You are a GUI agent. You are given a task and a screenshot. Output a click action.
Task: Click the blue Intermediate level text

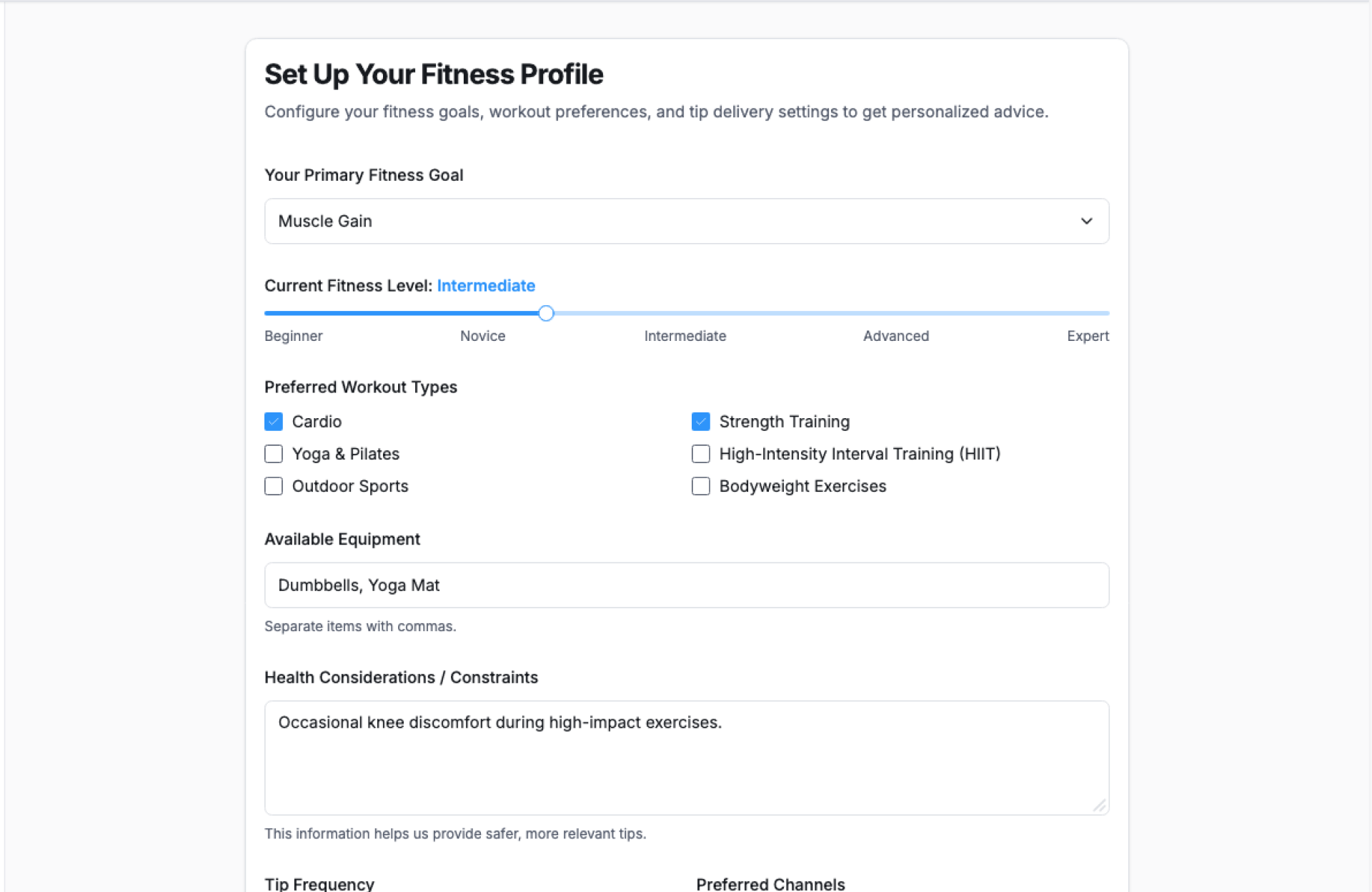click(x=486, y=286)
